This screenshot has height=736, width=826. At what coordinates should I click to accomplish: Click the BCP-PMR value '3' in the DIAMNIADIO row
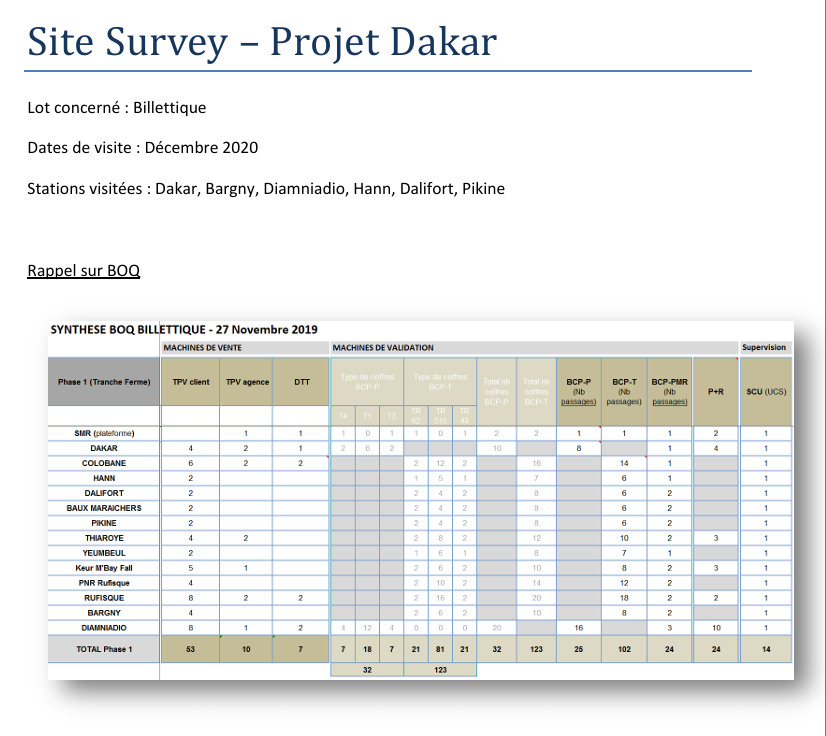670,628
